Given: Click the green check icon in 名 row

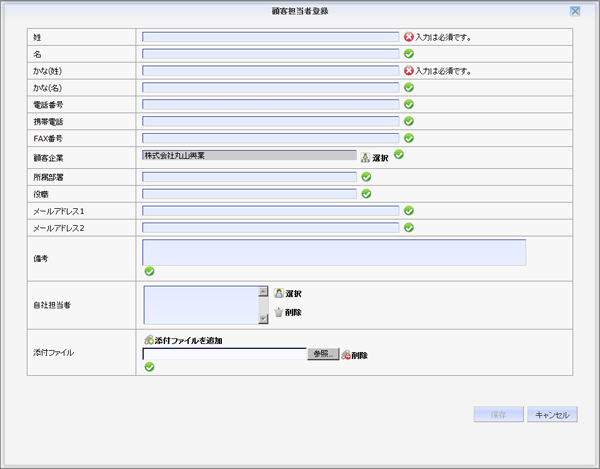Looking at the screenshot, I should point(409,54).
